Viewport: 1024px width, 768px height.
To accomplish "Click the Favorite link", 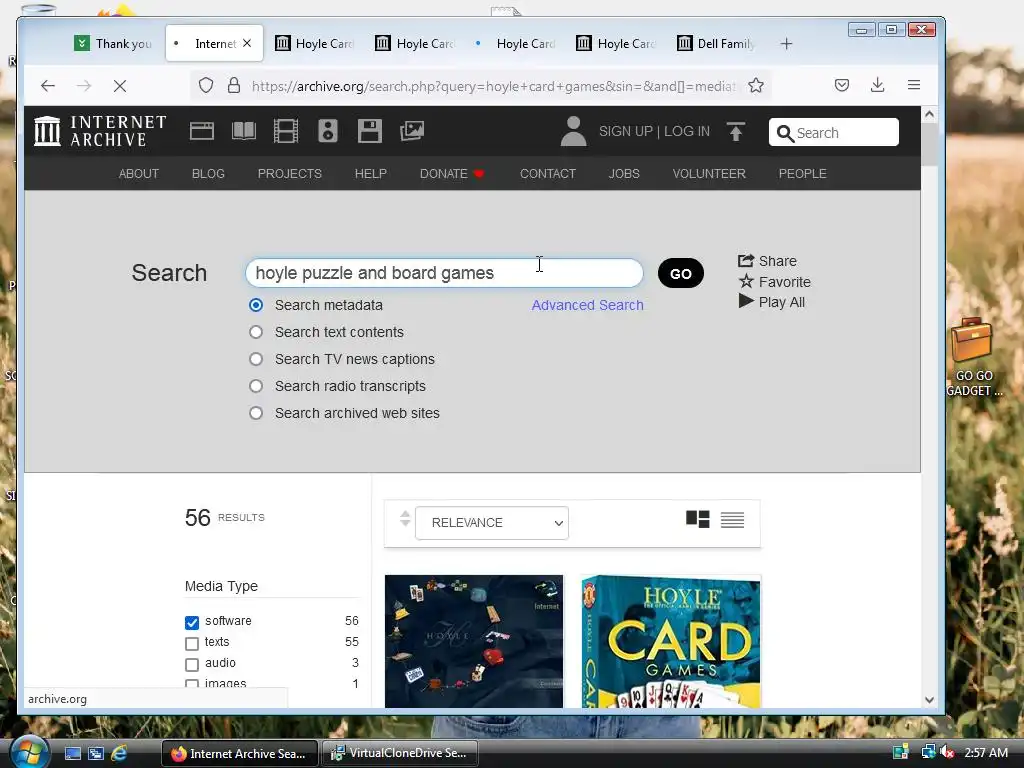I will 775,282.
